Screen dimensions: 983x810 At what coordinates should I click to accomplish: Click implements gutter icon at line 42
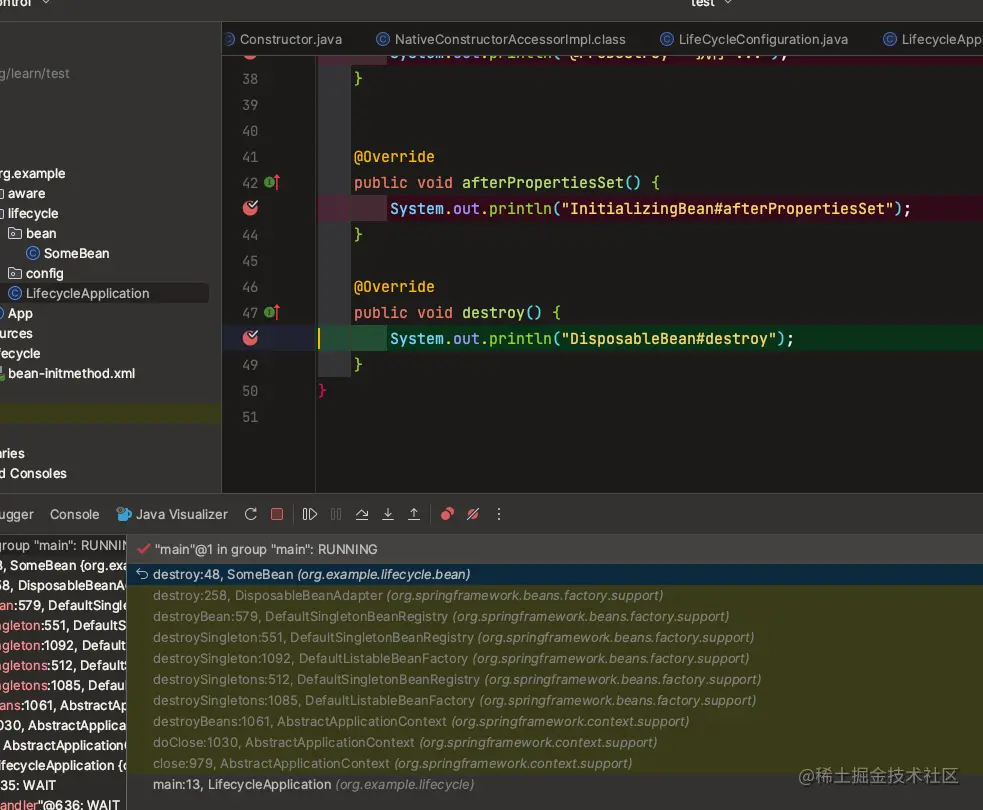pos(272,182)
